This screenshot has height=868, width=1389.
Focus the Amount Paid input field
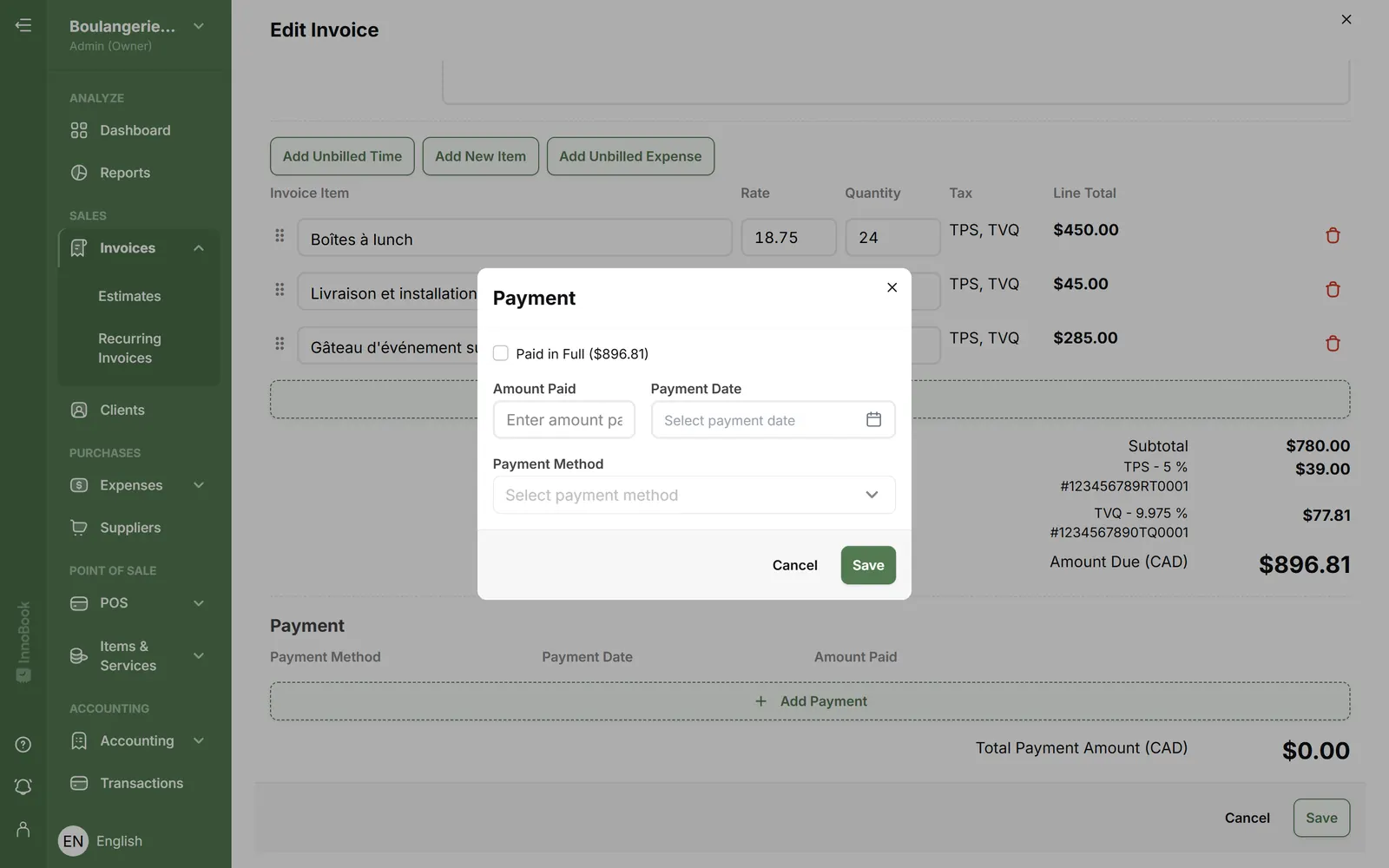point(564,419)
